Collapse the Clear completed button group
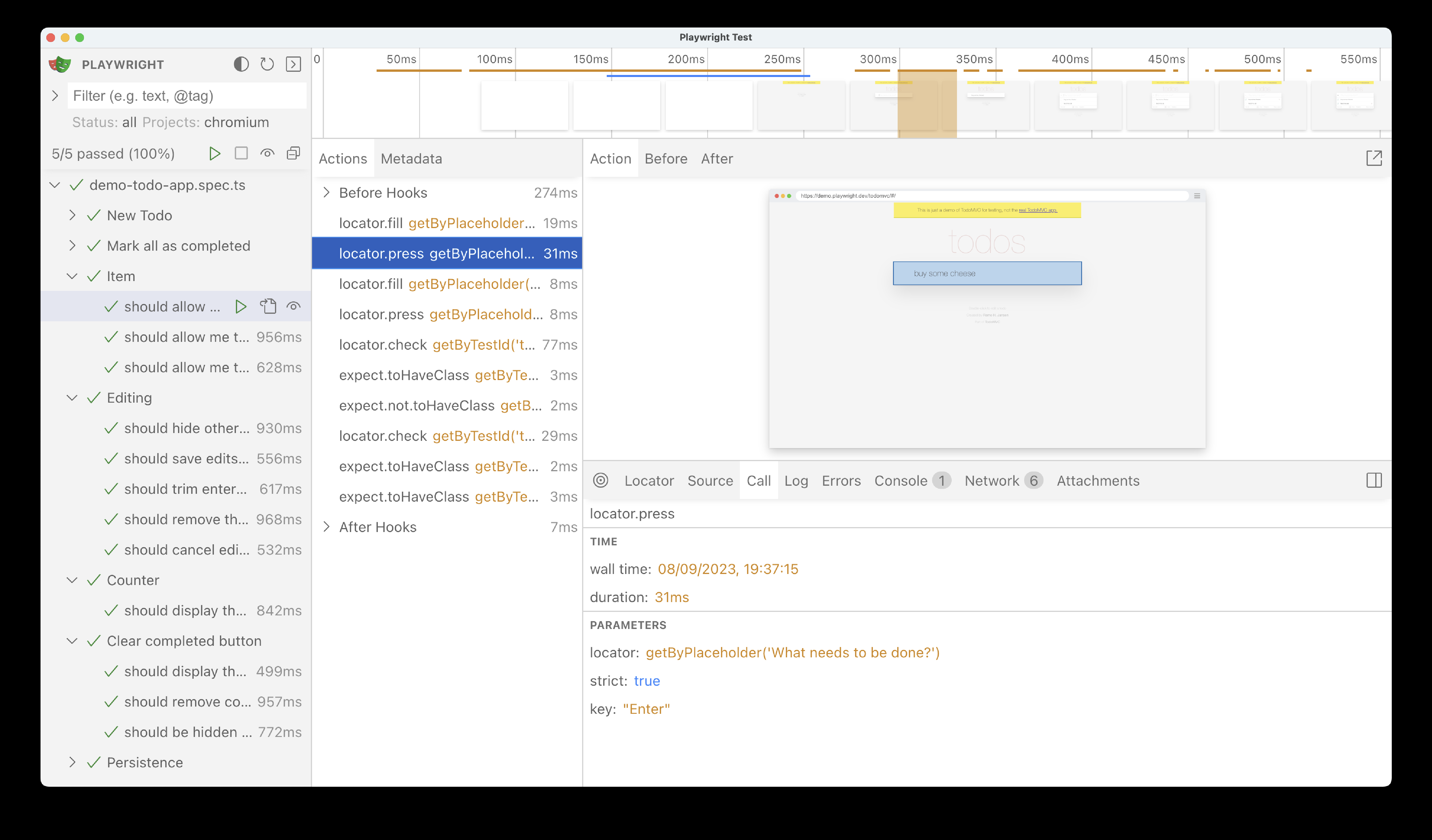Screen dimensions: 1432x840 (72, 641)
